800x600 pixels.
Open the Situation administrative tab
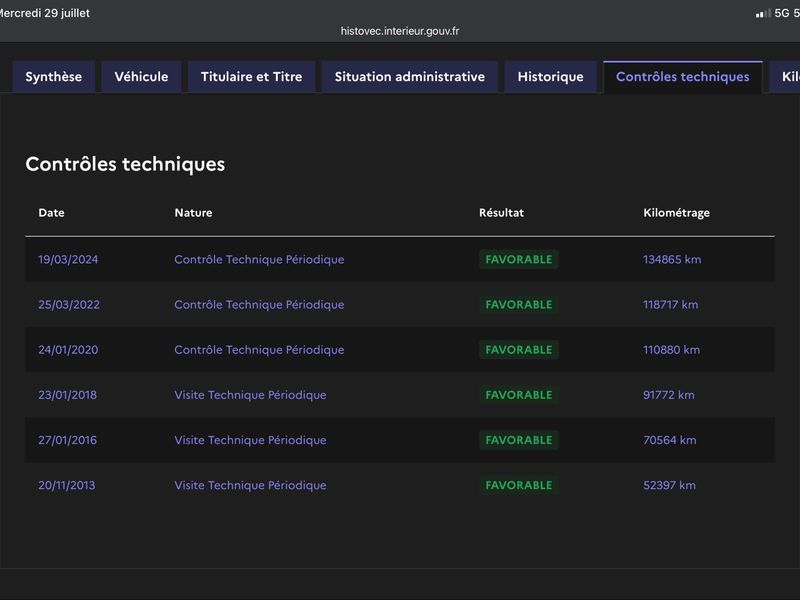click(x=410, y=77)
